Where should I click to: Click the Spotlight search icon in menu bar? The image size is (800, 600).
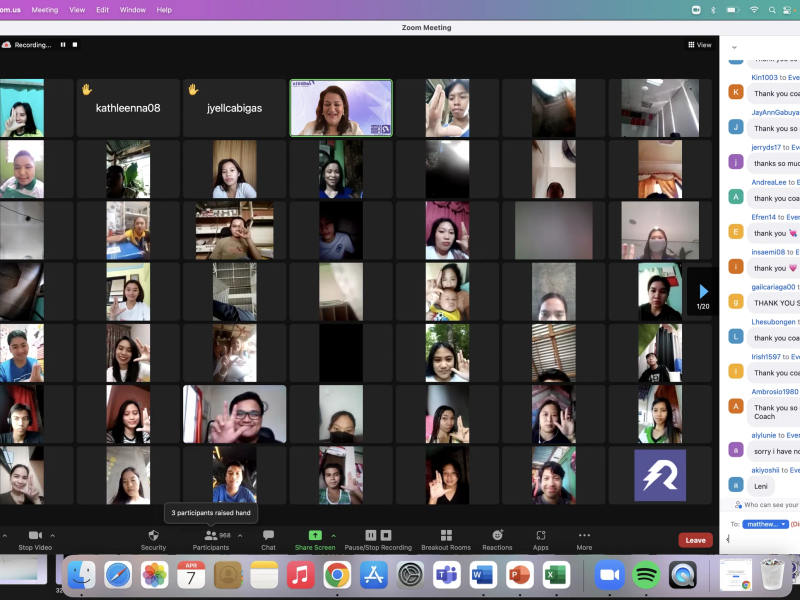point(772,10)
